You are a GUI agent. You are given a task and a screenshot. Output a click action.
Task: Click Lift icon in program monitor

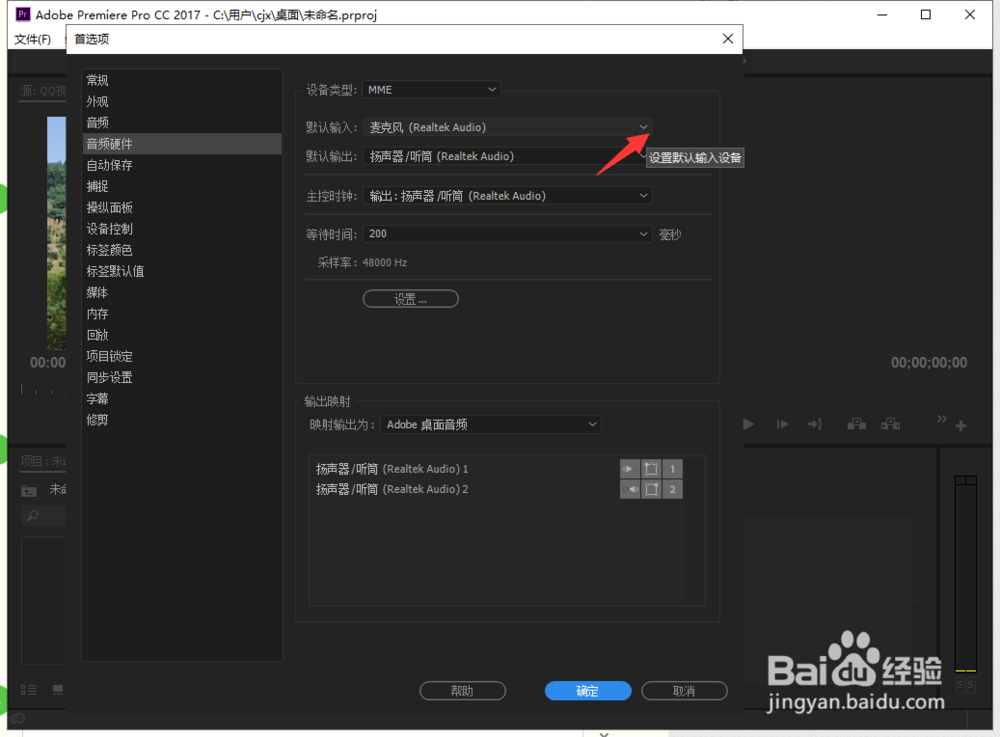pyautogui.click(x=857, y=424)
